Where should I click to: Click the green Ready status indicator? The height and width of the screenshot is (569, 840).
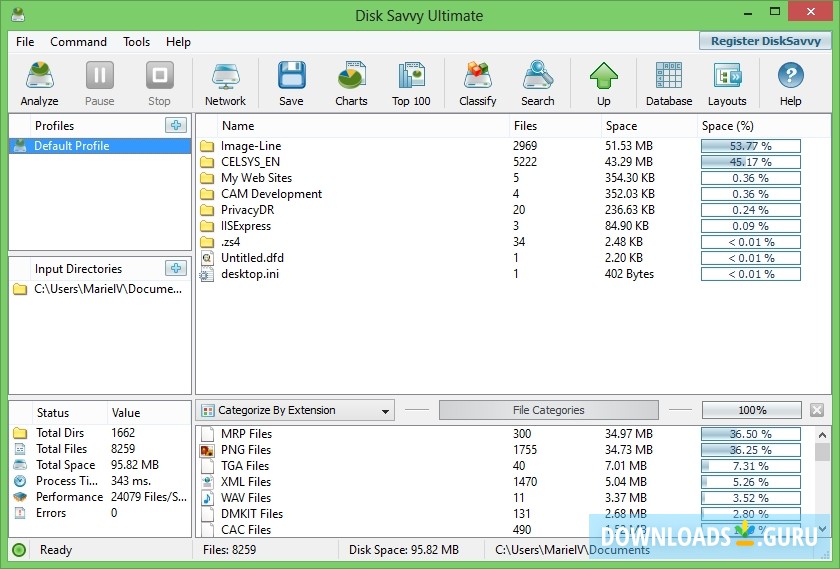pos(19,550)
